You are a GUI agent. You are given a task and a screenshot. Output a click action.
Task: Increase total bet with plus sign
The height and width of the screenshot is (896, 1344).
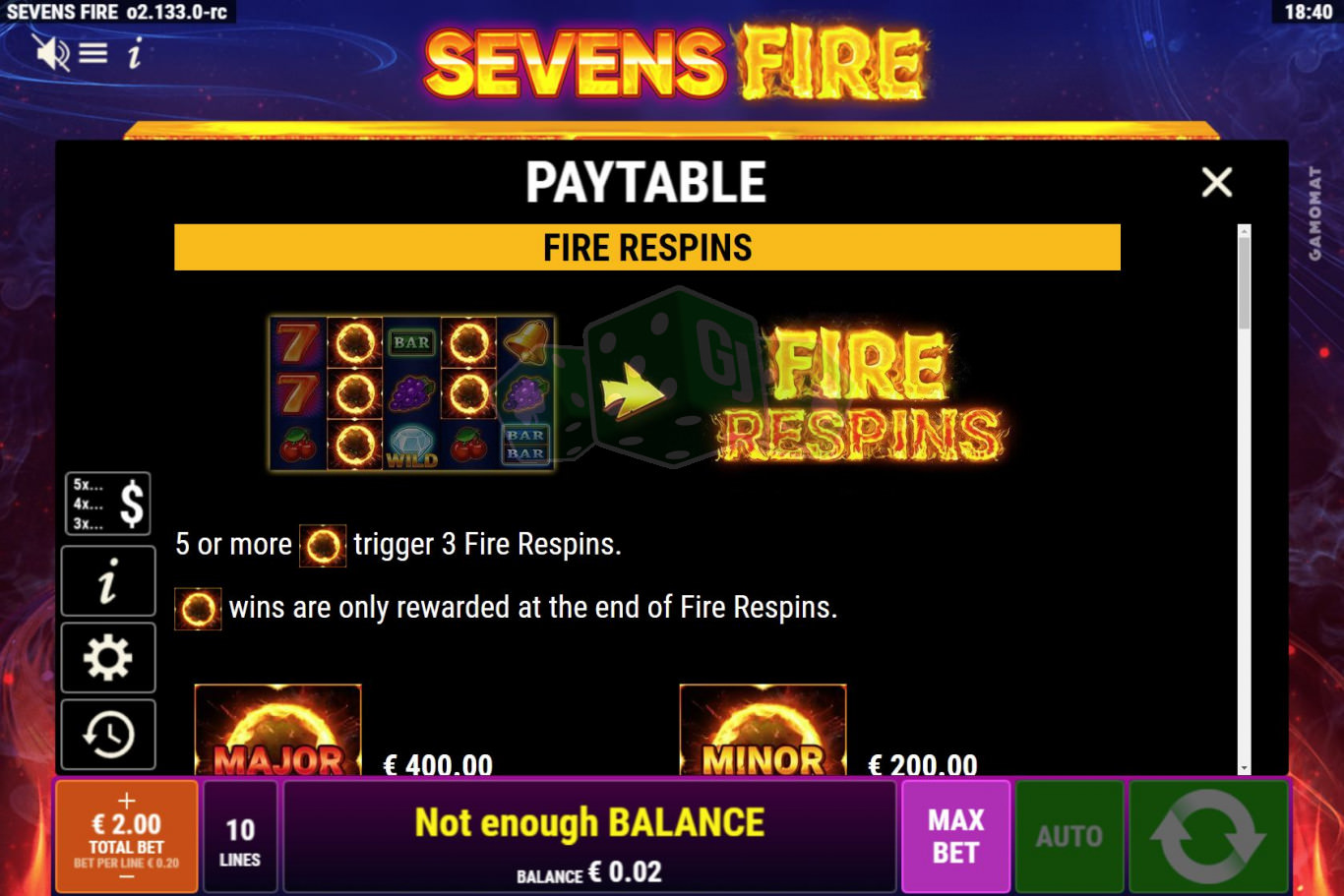[126, 801]
